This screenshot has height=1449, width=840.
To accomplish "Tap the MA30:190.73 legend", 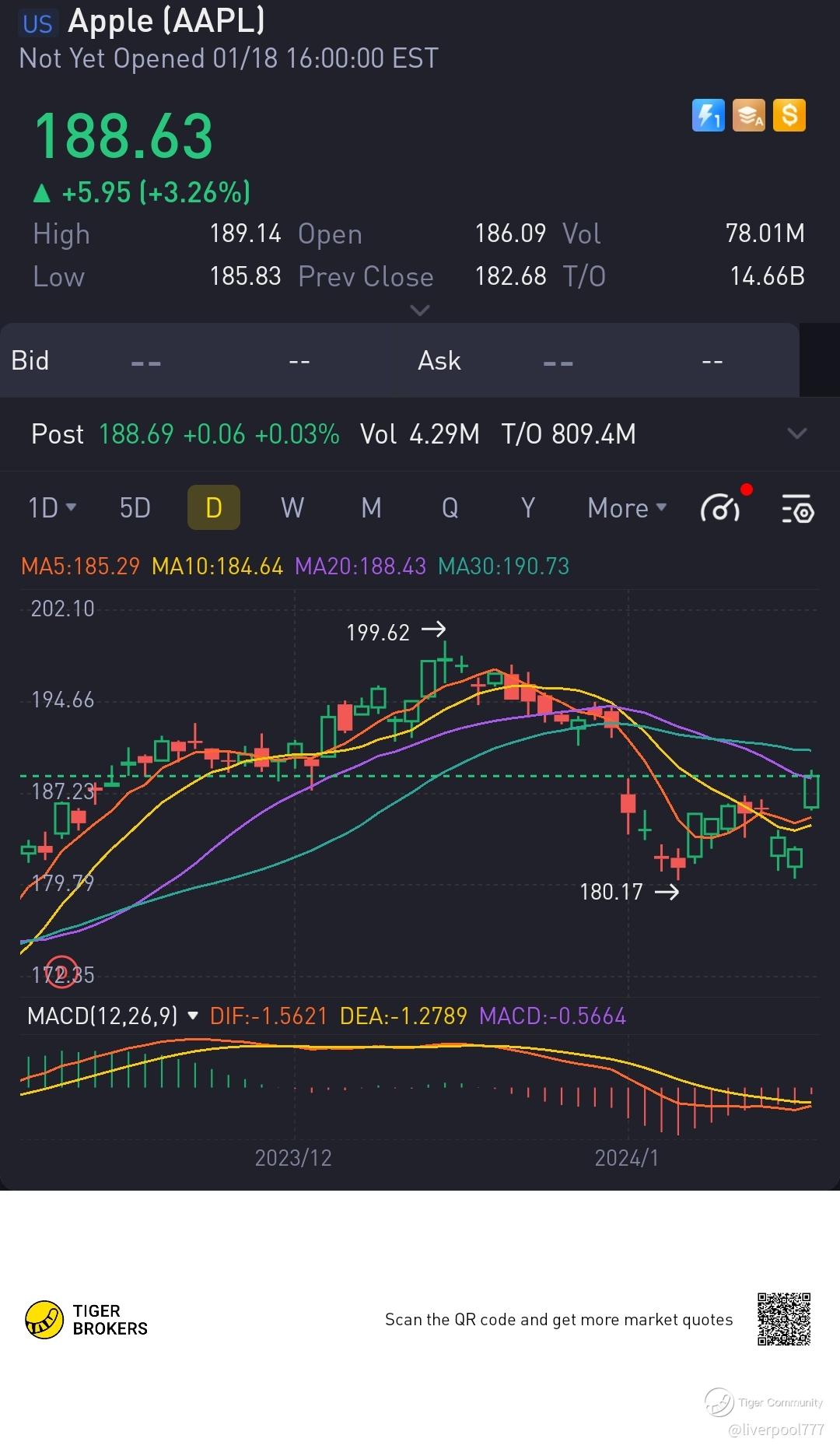I will (503, 566).
